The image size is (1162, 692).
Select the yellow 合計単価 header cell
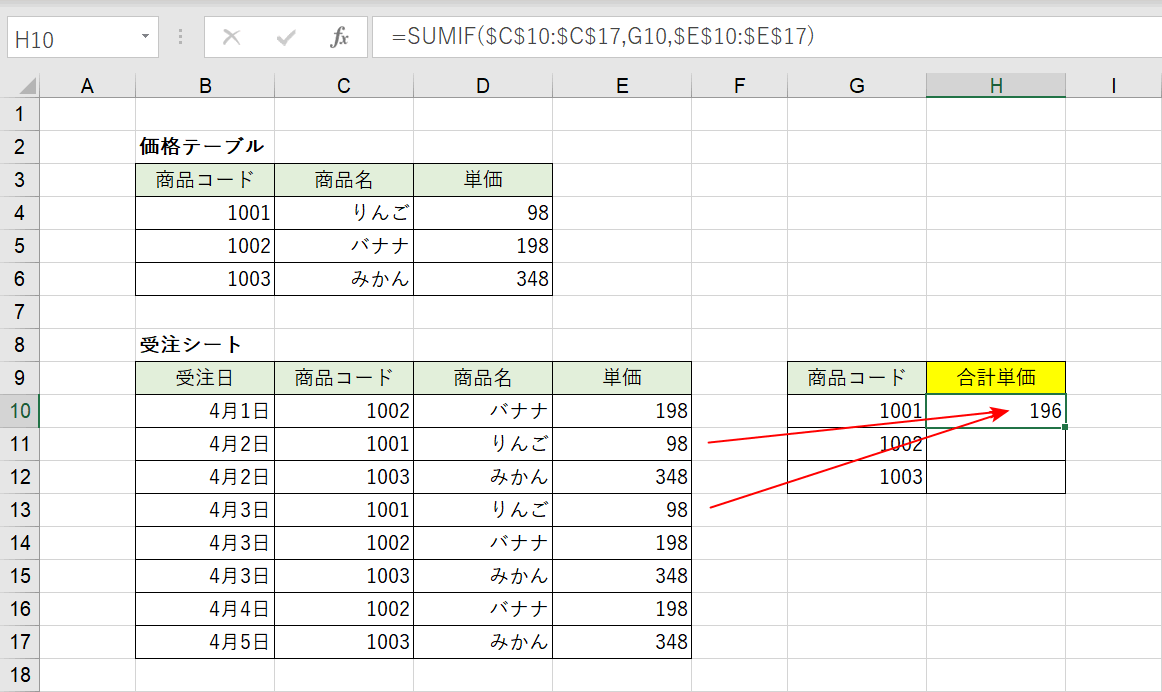[x=996, y=377]
